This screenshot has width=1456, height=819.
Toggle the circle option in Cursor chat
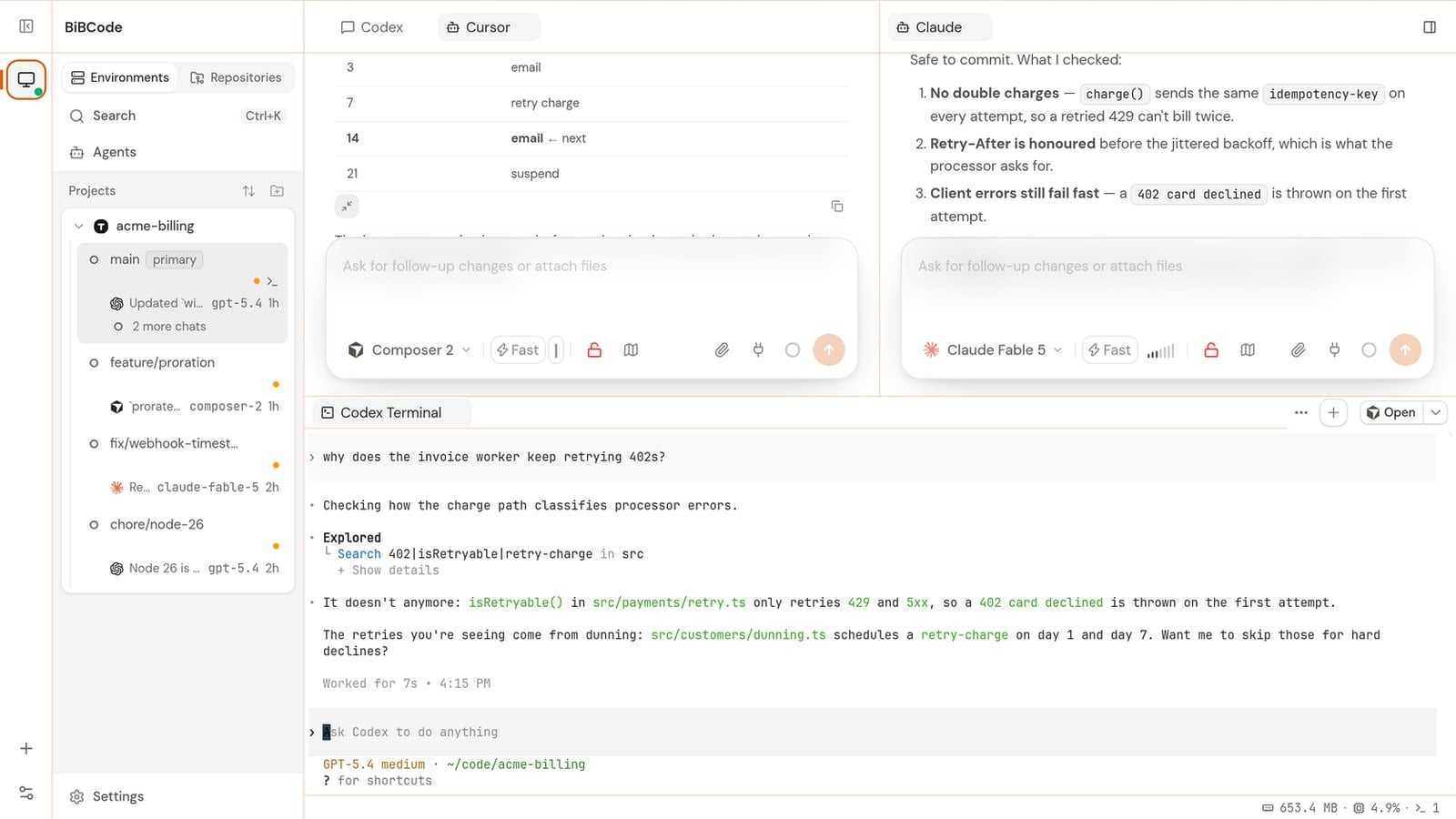793,349
